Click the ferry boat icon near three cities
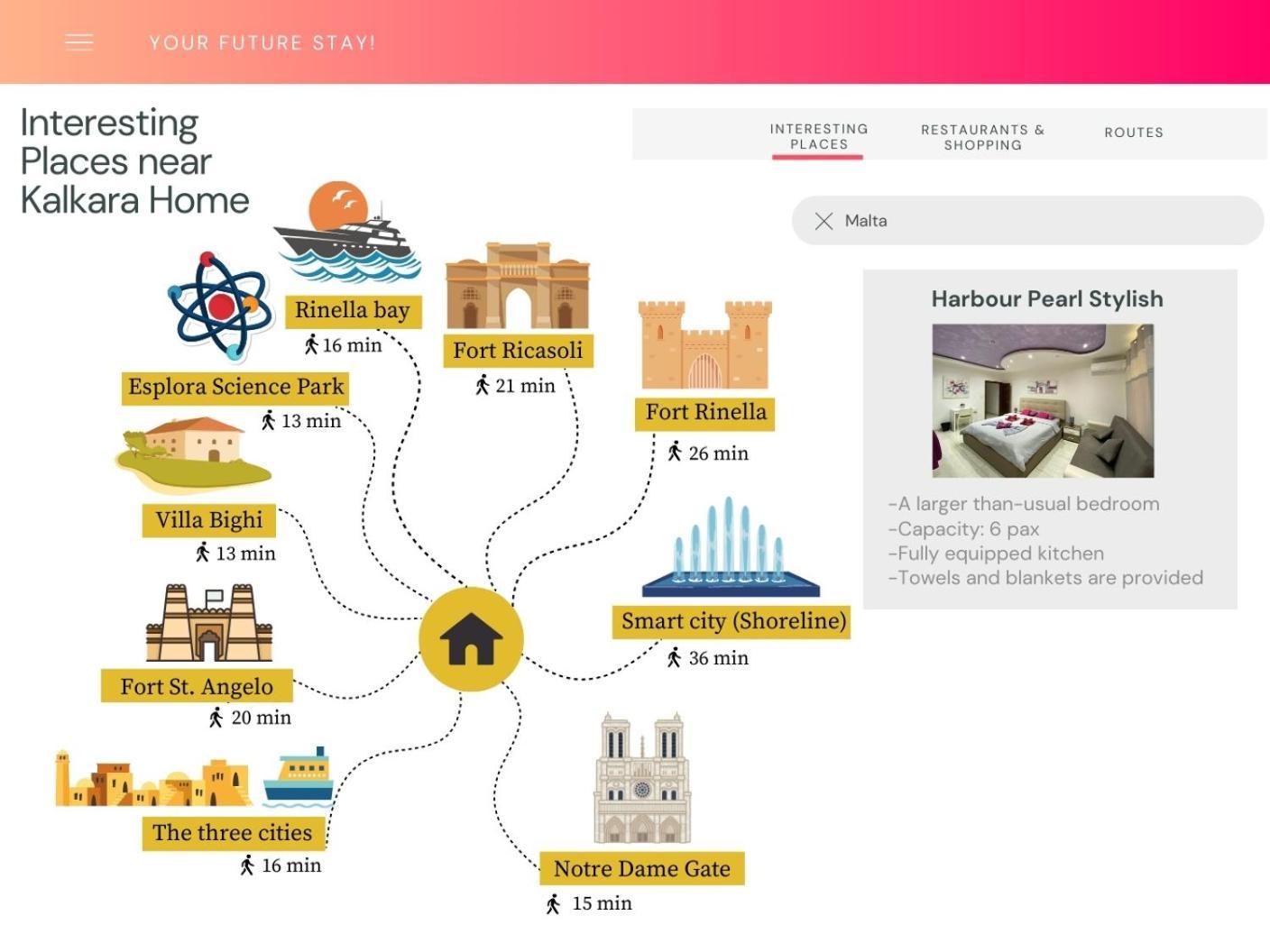This screenshot has width=1270, height=952. 299,777
